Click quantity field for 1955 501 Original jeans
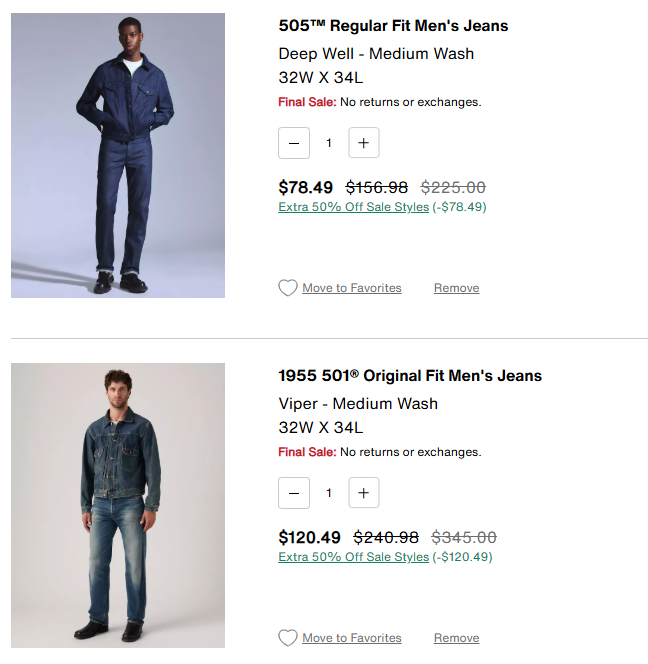The width and height of the screenshot is (648, 664). coord(328,493)
